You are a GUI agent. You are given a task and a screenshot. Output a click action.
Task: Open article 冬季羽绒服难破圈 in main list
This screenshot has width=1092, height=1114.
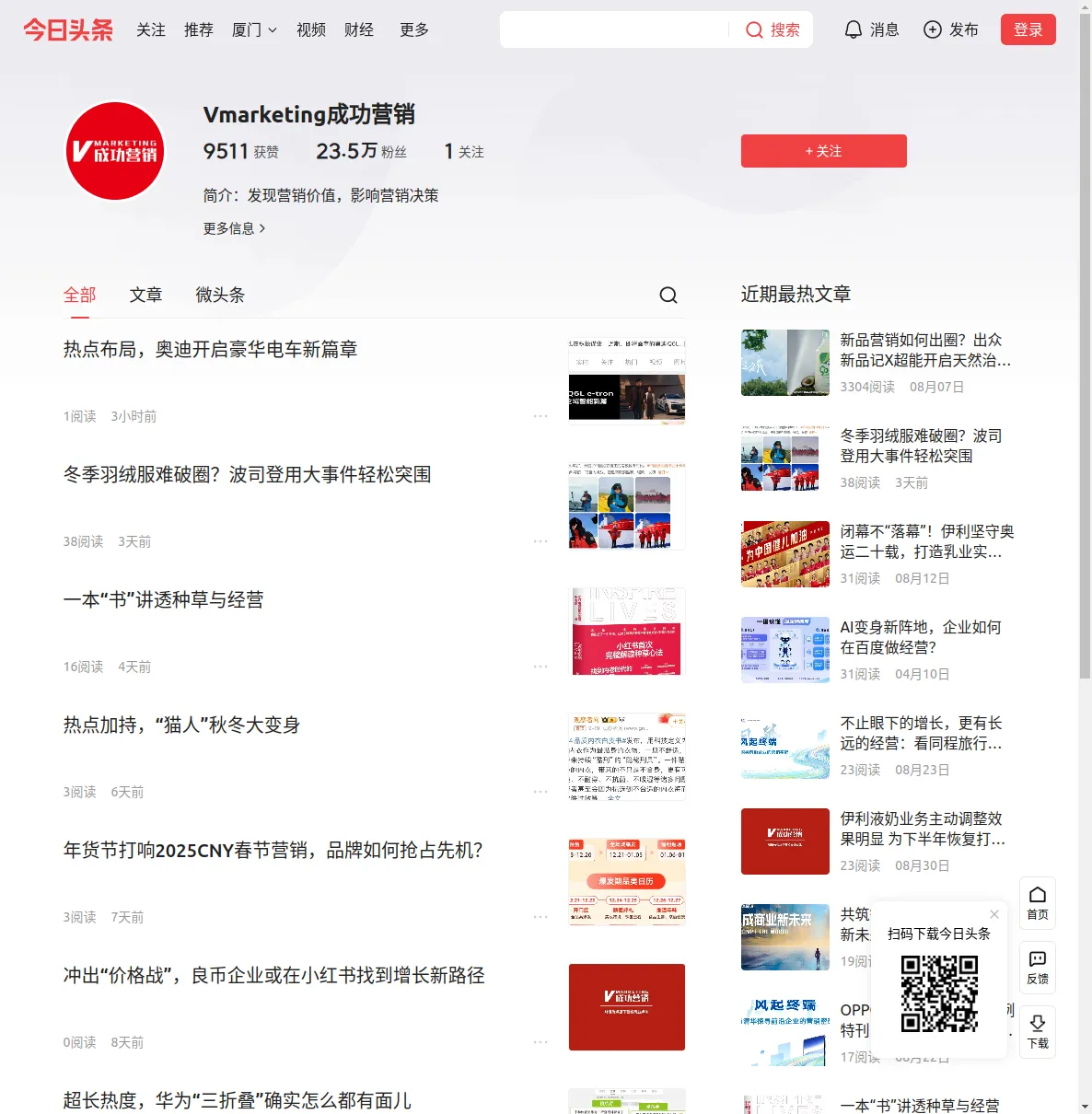coord(247,475)
